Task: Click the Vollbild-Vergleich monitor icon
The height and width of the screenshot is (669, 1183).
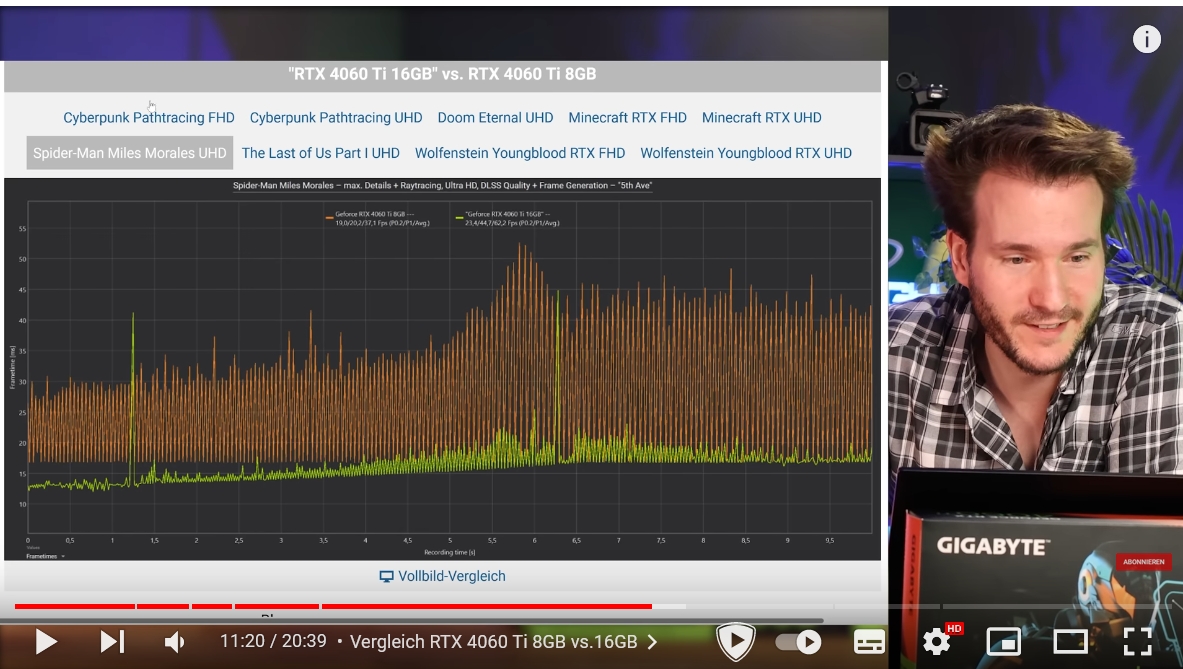Action: pyautogui.click(x=386, y=577)
